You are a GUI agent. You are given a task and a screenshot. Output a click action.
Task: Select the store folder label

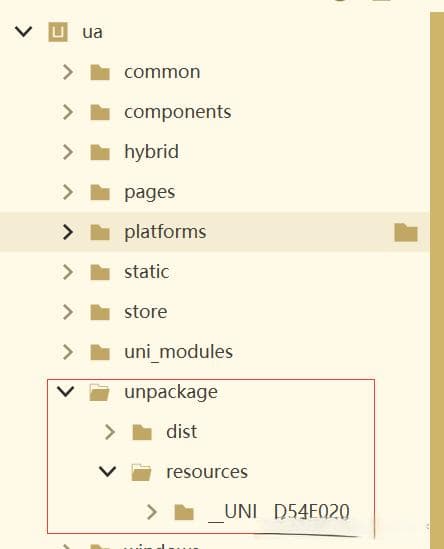point(146,312)
